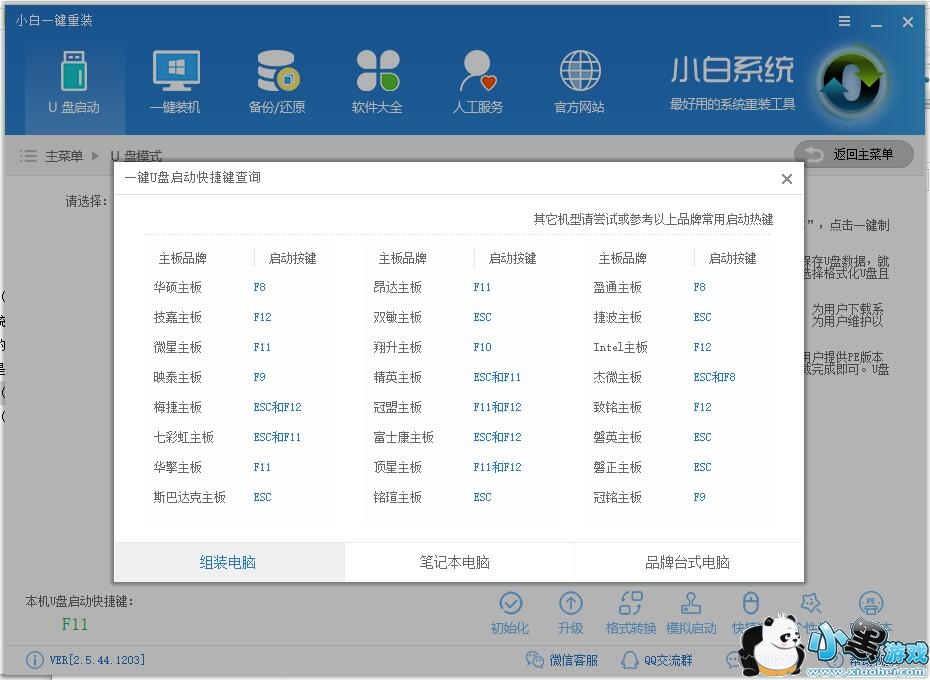Click the 格式转换 icon
This screenshot has height=680, width=930.
pos(630,603)
